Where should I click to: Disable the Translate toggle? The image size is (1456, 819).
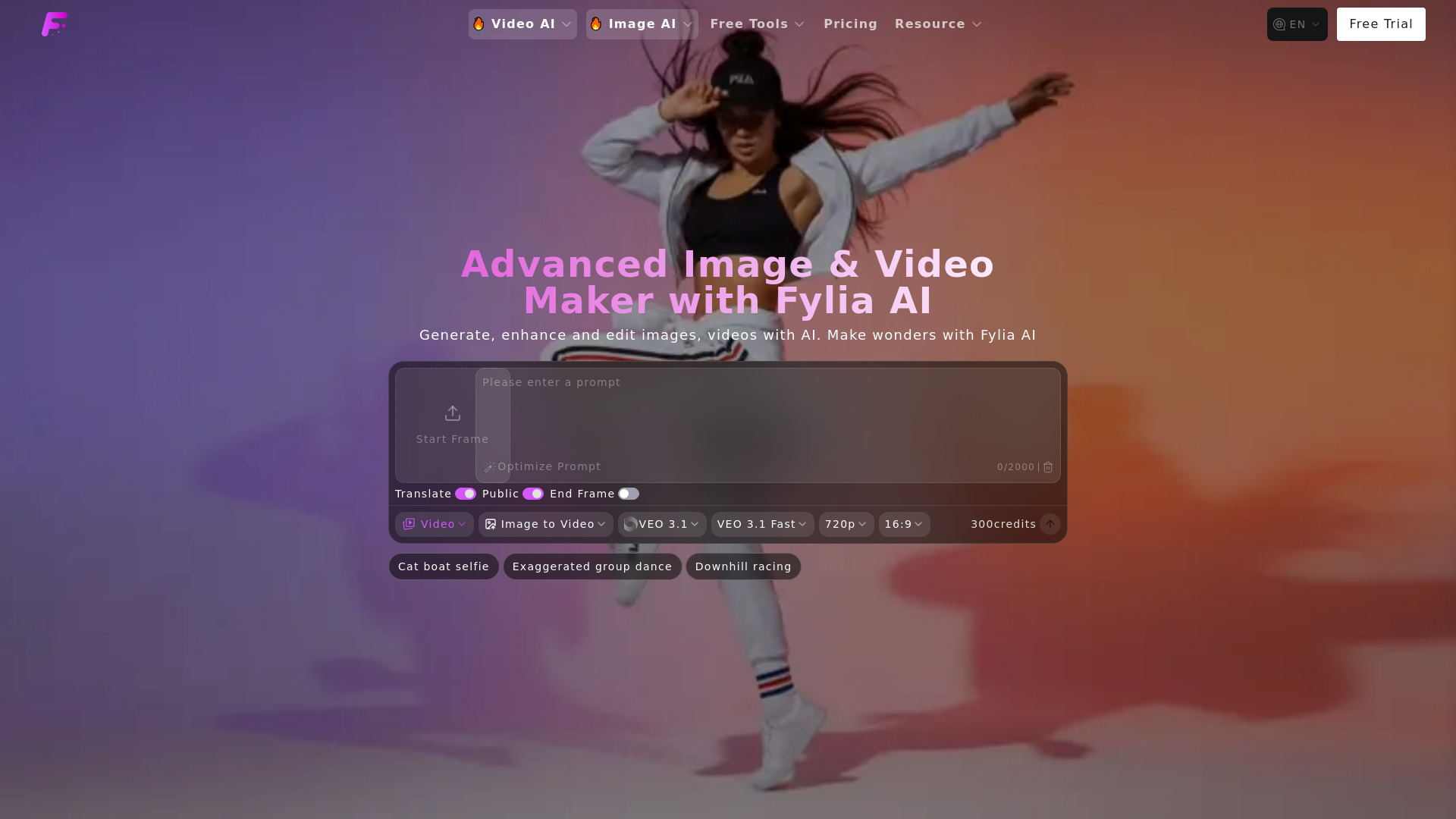465,494
